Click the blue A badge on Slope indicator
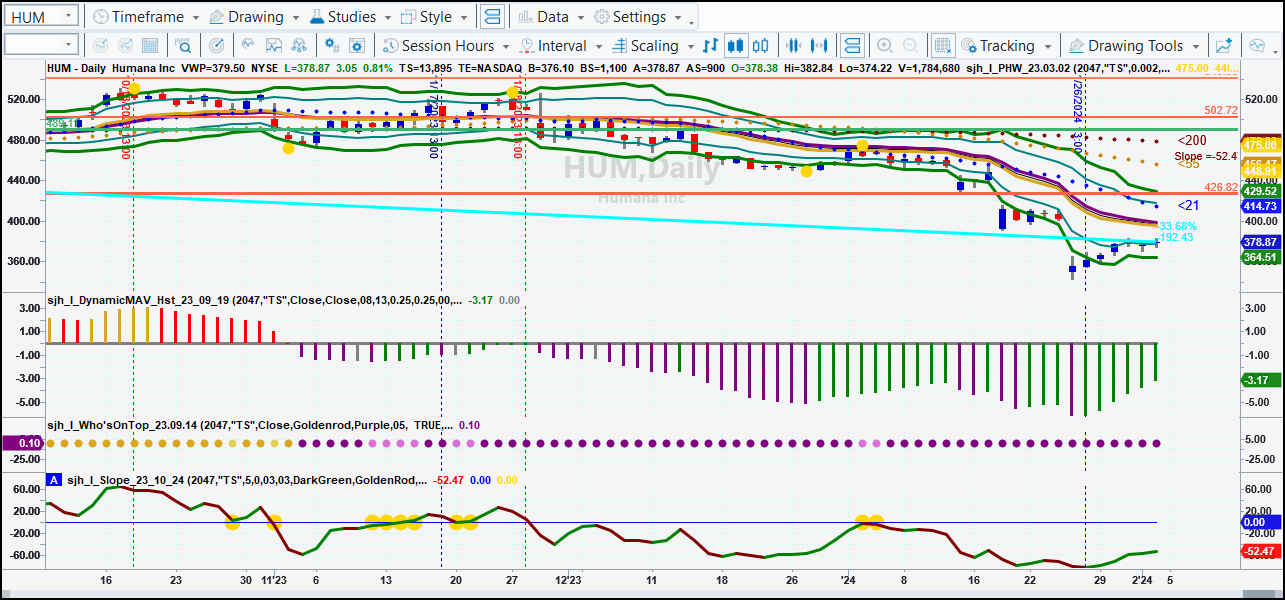The height and width of the screenshot is (600, 1285). [54, 480]
